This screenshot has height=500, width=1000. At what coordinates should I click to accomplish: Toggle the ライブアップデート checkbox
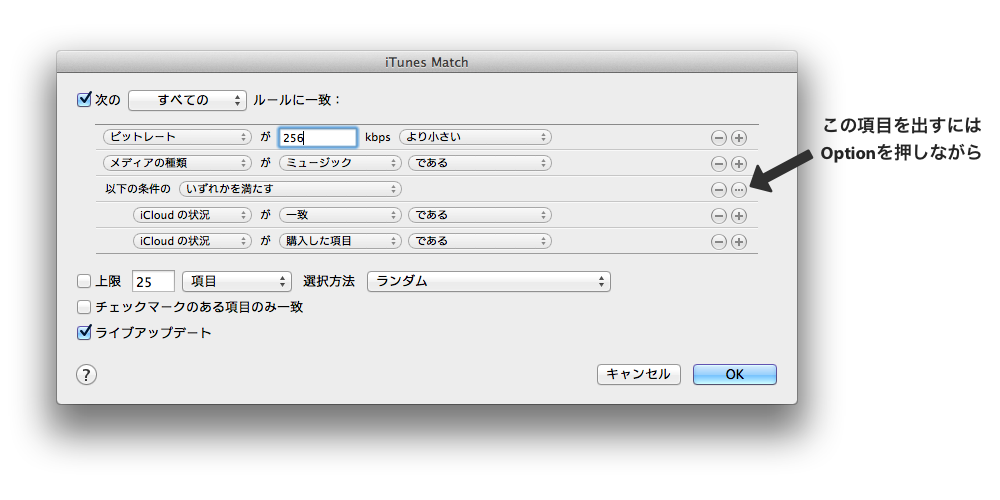click(x=84, y=332)
